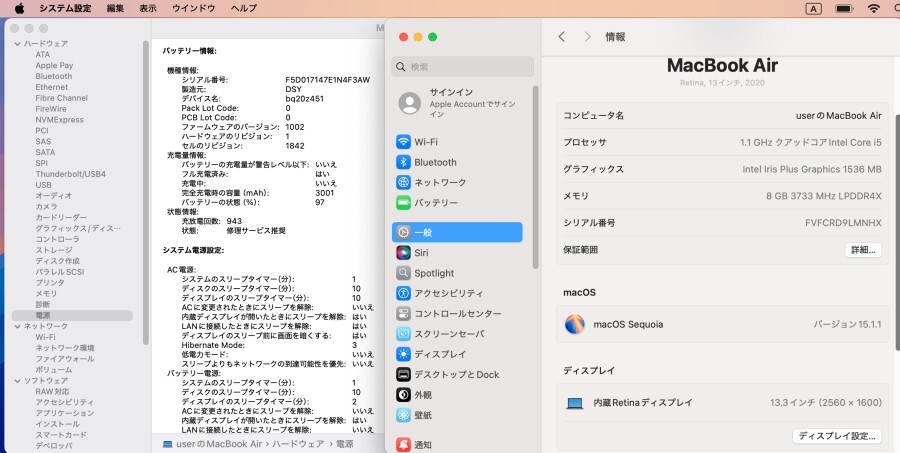Select 電源 in the hardware tree

pyautogui.click(x=72, y=315)
